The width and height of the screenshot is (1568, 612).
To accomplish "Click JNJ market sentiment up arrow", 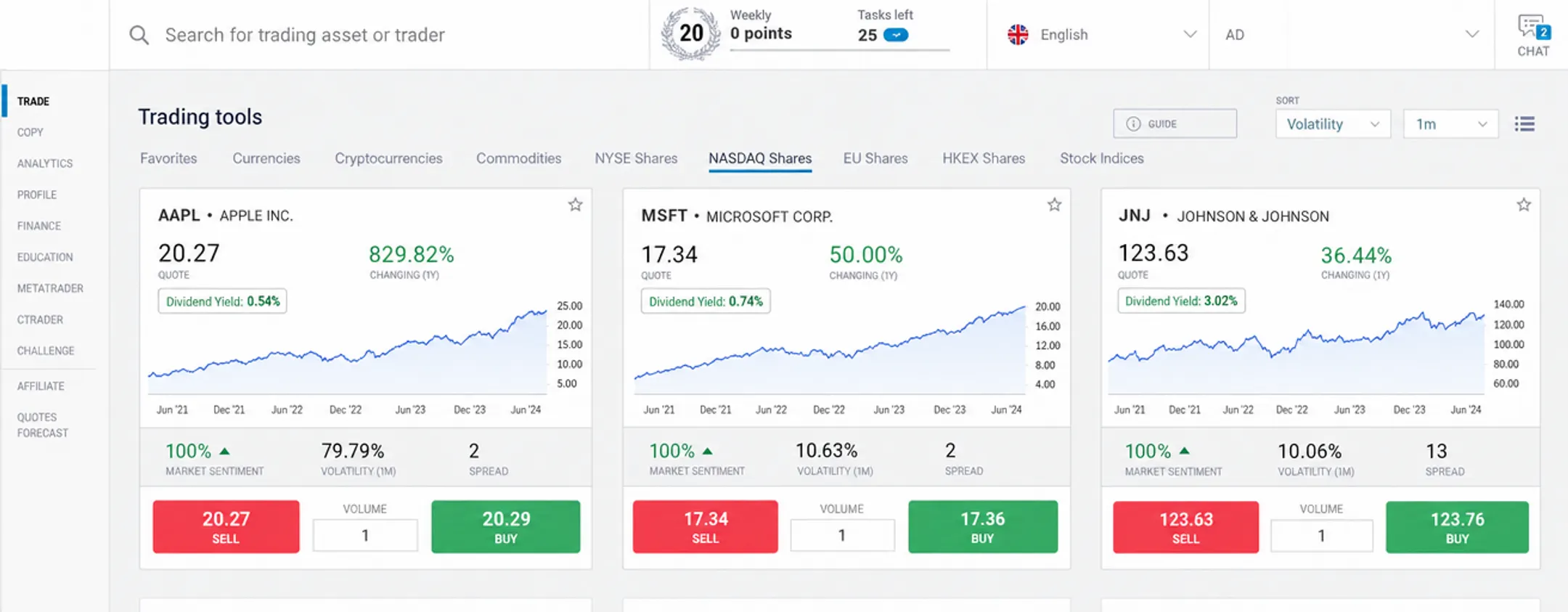I will [x=1185, y=451].
